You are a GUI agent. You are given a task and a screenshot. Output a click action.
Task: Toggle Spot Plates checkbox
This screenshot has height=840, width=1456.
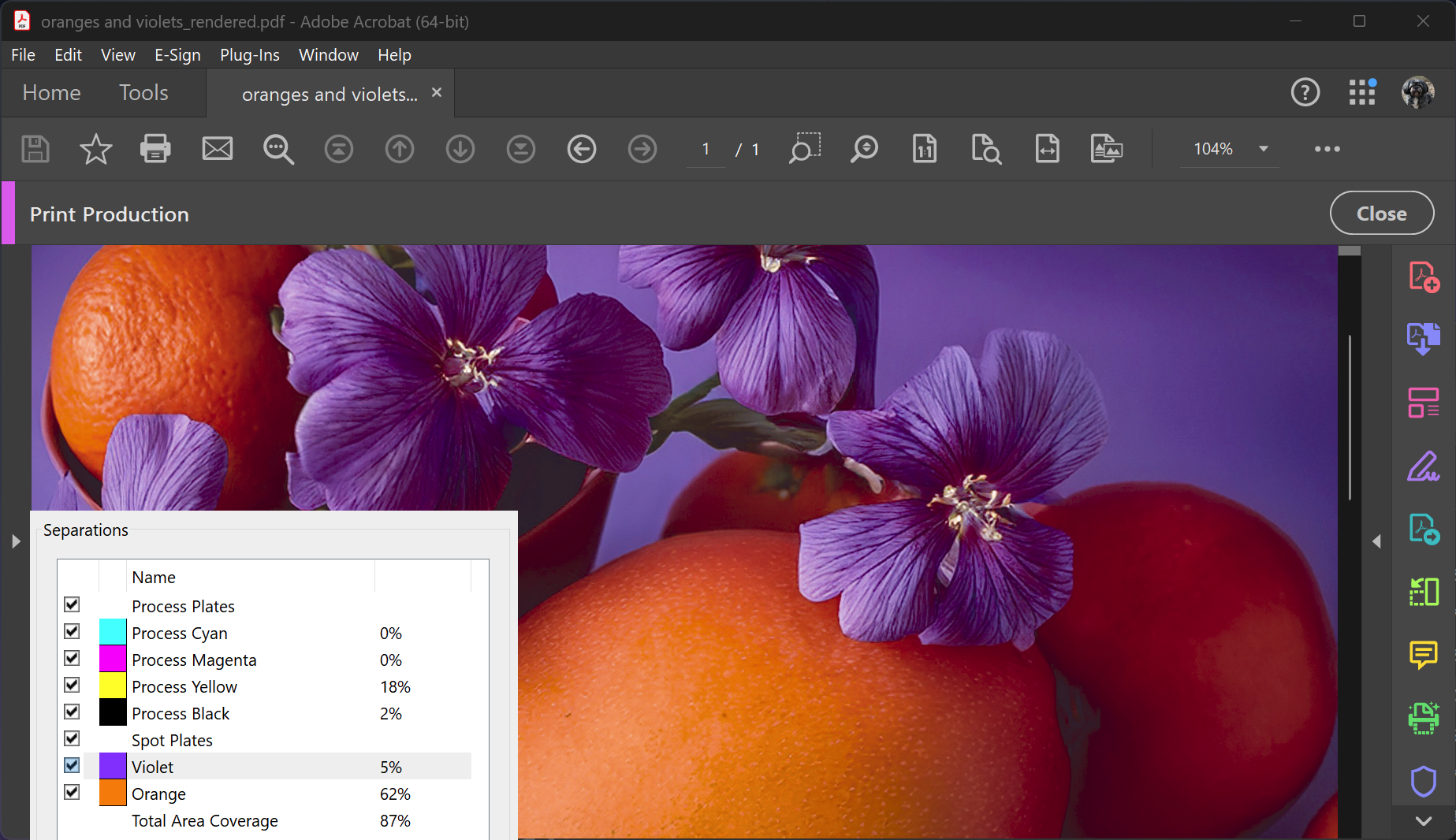72,738
